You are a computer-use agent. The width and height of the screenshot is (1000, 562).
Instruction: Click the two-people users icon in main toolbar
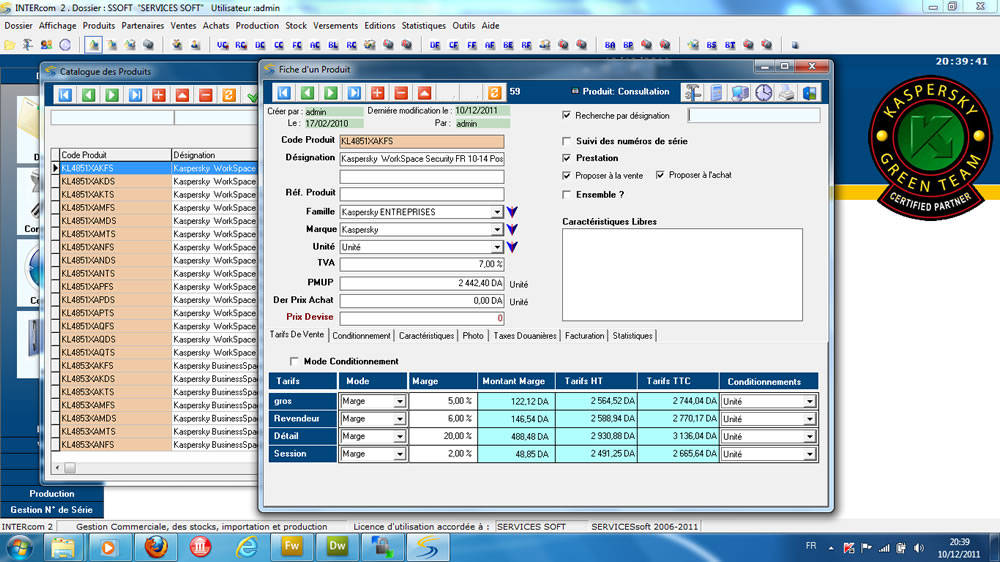46,45
